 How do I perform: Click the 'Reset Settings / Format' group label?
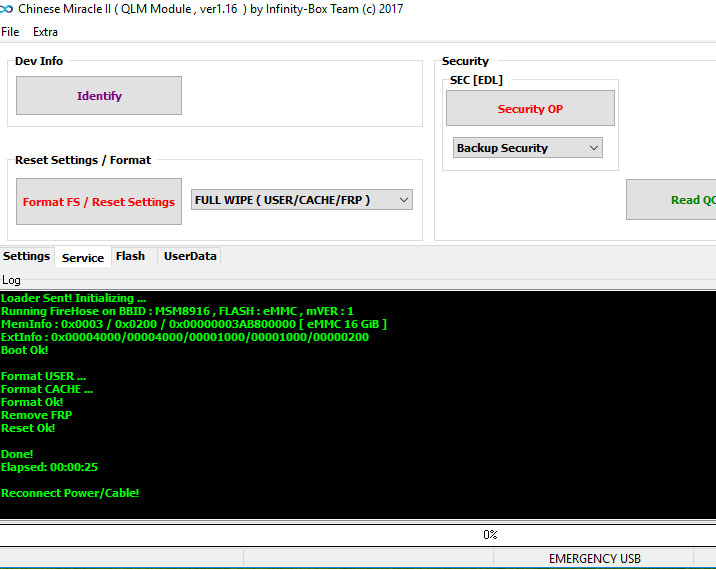tap(83, 160)
